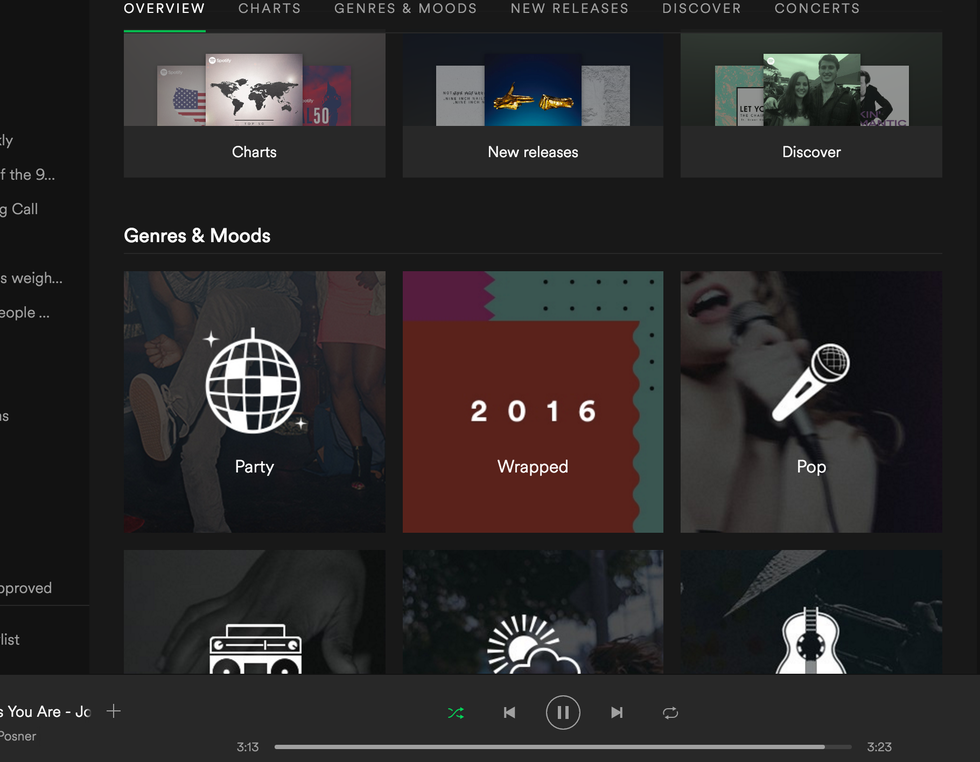
Task: Switch to the Charts tab
Action: point(269,8)
